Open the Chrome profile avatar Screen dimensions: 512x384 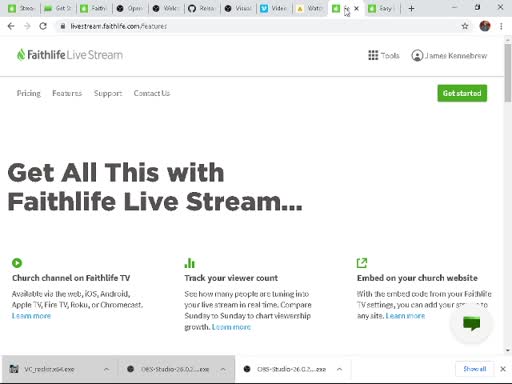coord(485,26)
